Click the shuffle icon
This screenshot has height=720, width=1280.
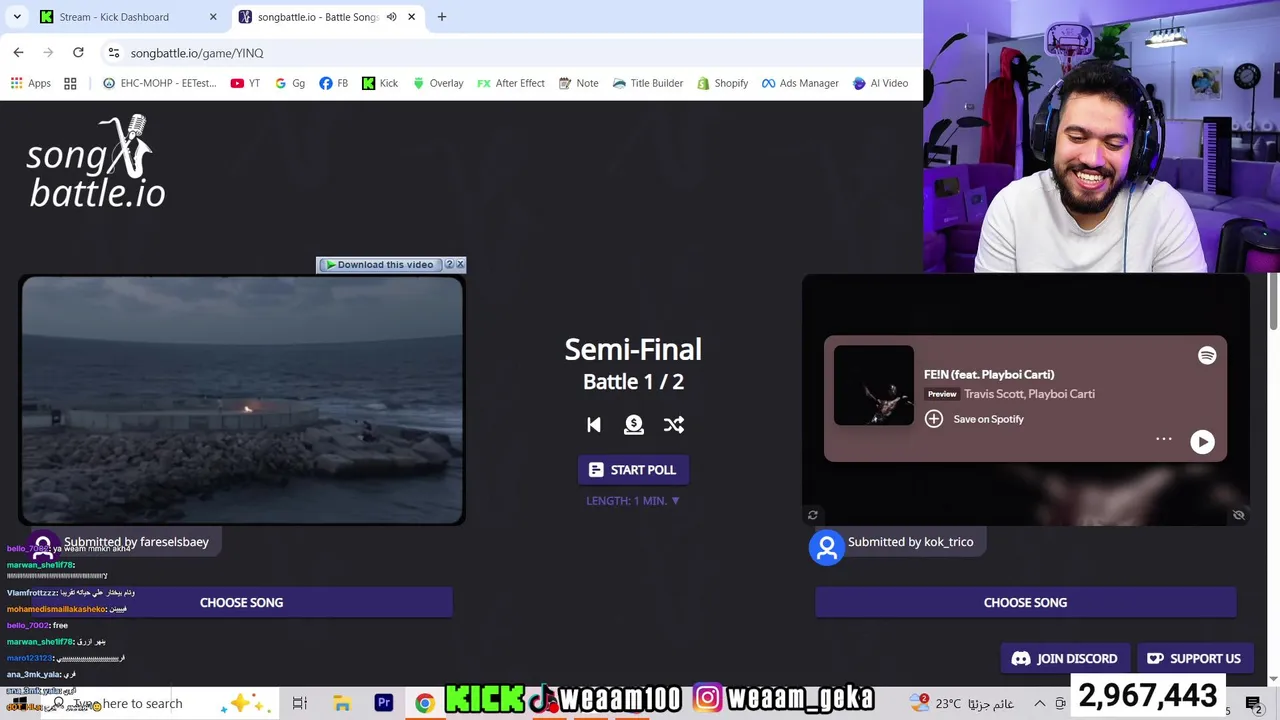click(674, 425)
